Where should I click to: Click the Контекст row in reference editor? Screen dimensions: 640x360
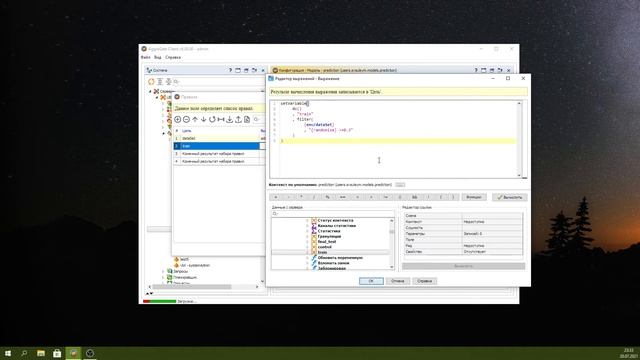tap(463, 222)
